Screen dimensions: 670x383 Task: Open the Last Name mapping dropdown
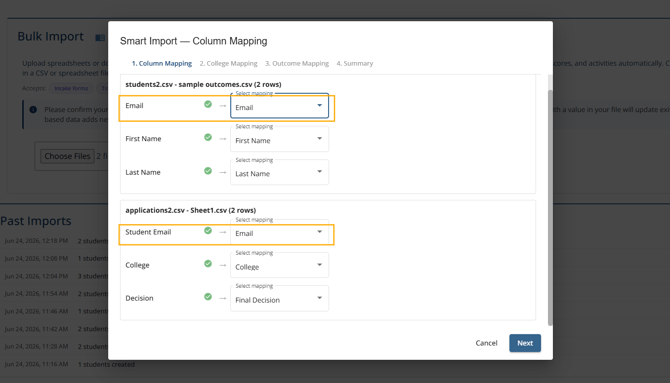tap(279, 172)
